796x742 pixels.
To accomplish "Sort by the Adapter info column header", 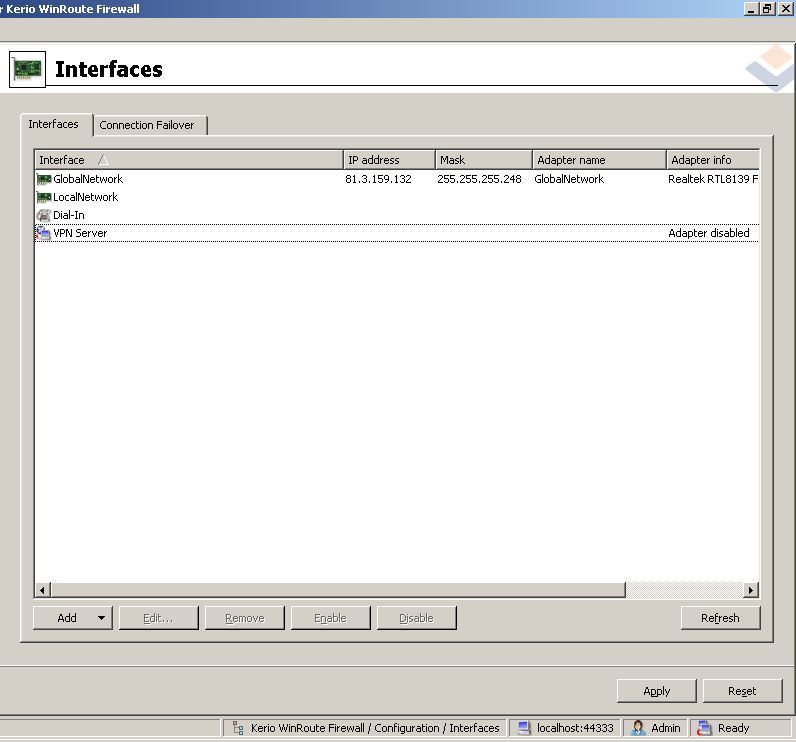I will 713,160.
